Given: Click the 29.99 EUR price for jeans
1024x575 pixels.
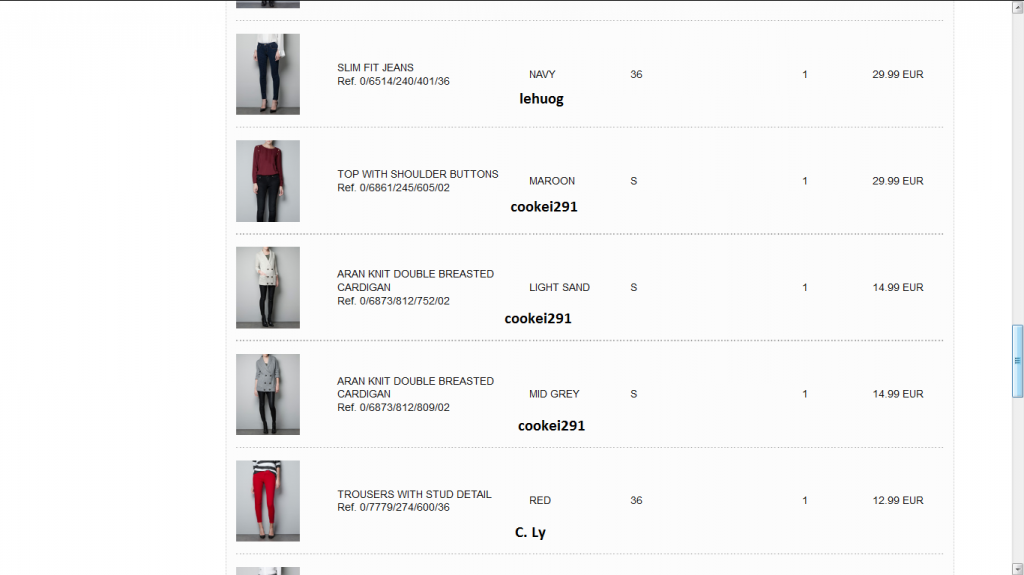Looking at the screenshot, I should click(898, 74).
